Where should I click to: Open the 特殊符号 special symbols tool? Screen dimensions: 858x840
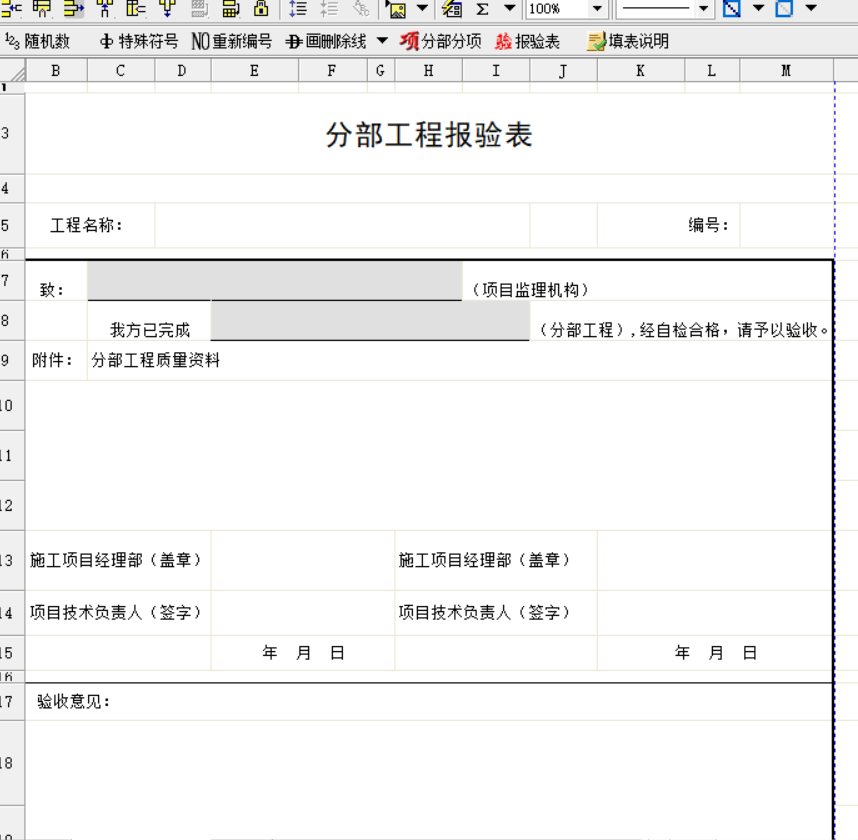point(139,42)
